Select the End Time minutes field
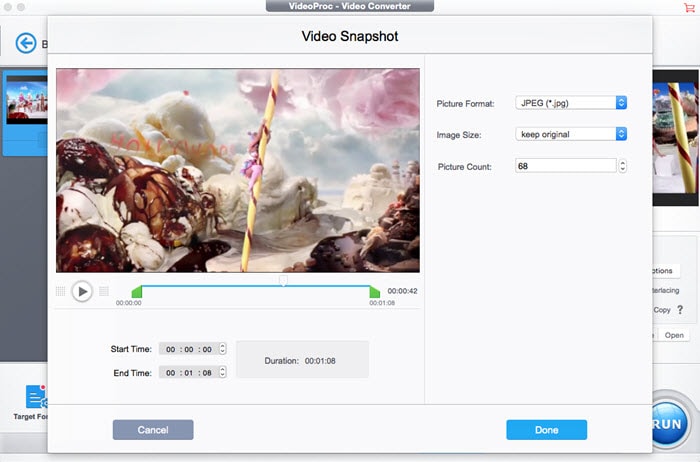Screen dimensions: 700x462 click(x=189, y=373)
